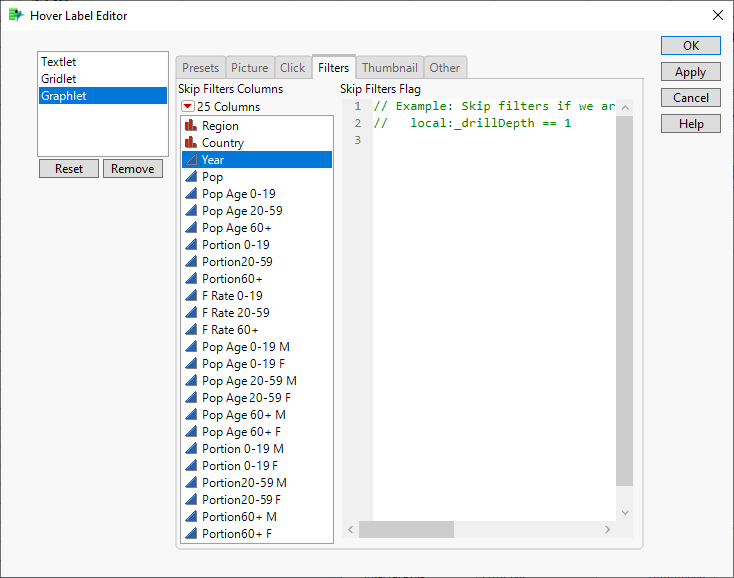Open the Click tab
This screenshot has height=578, width=734.
point(293,68)
